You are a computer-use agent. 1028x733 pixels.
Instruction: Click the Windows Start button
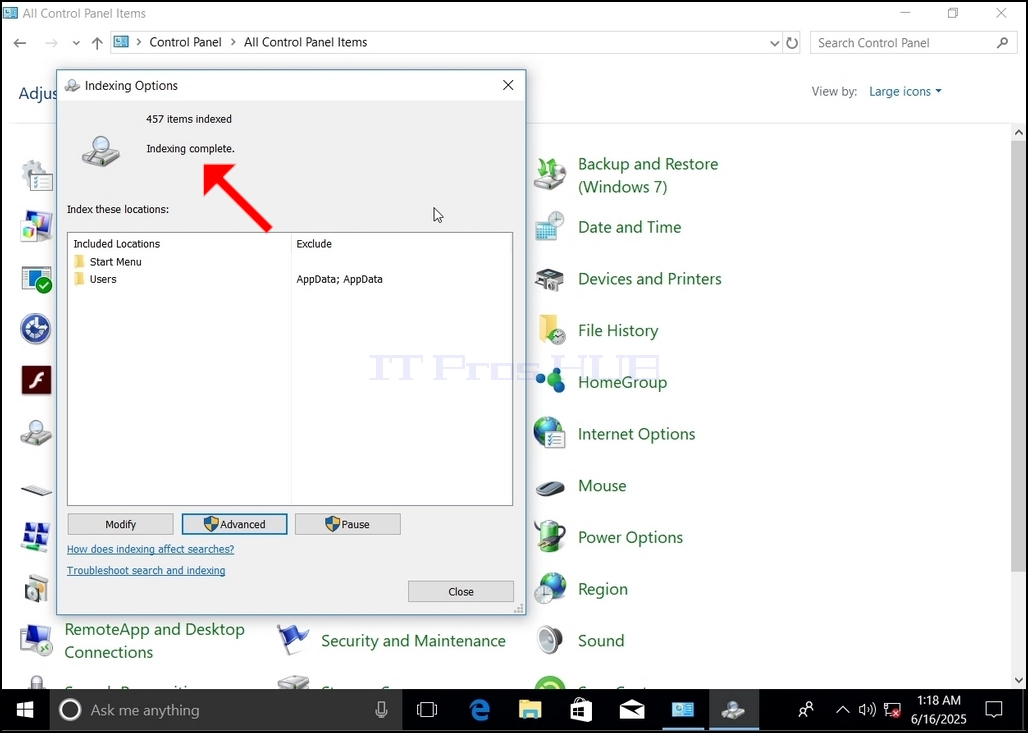(25, 710)
